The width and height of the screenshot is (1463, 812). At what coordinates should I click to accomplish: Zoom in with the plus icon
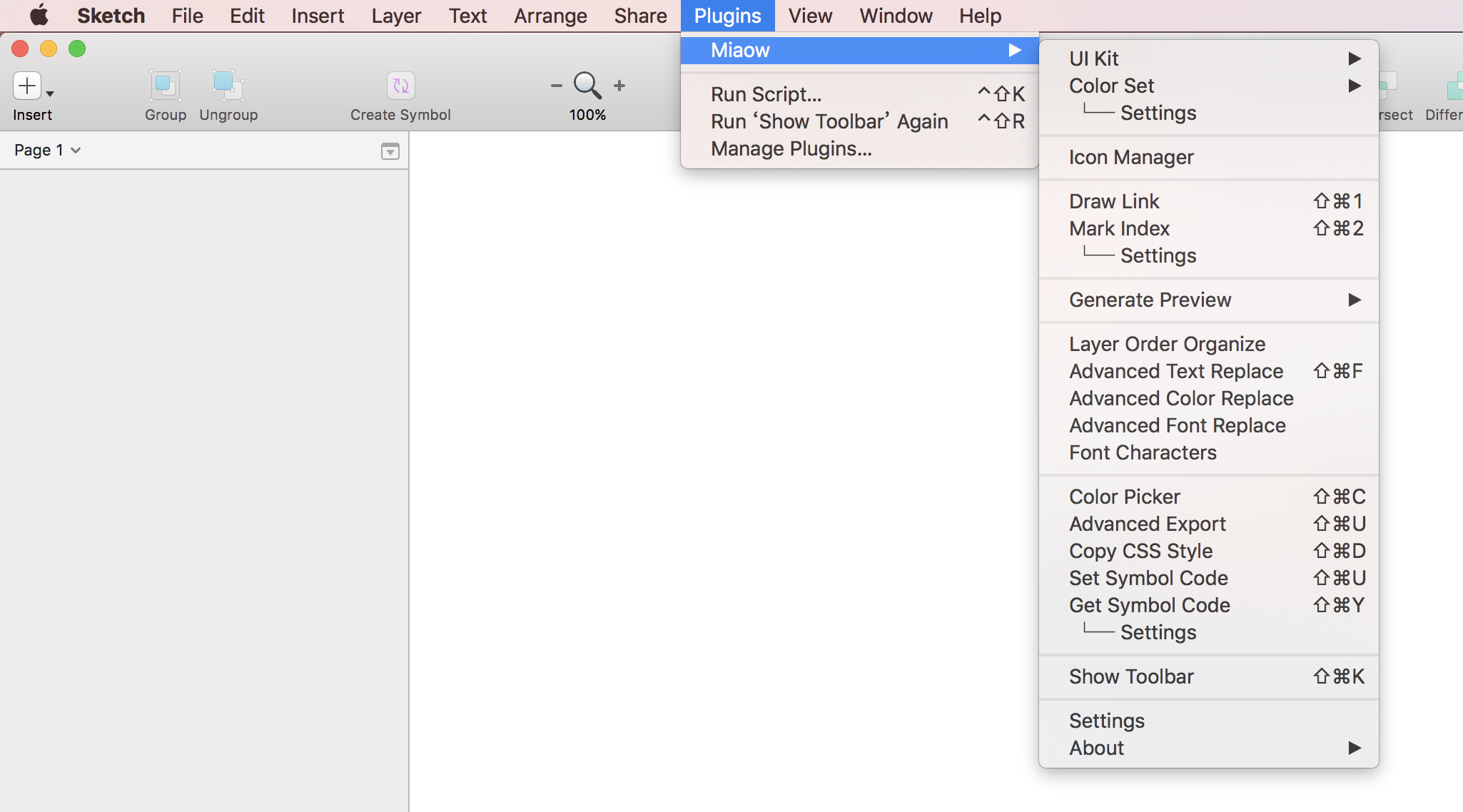click(619, 86)
